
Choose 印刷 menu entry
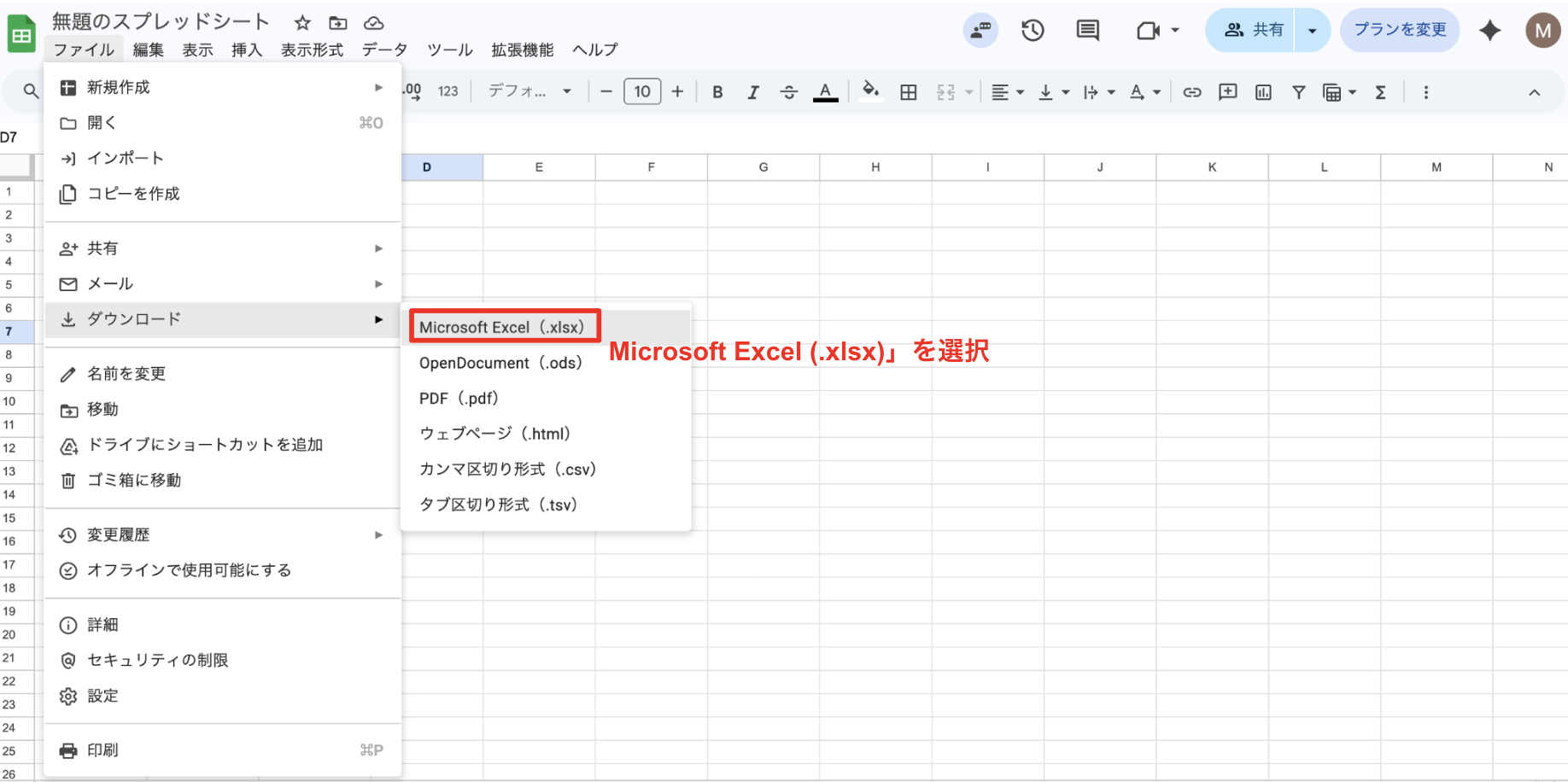(222, 750)
